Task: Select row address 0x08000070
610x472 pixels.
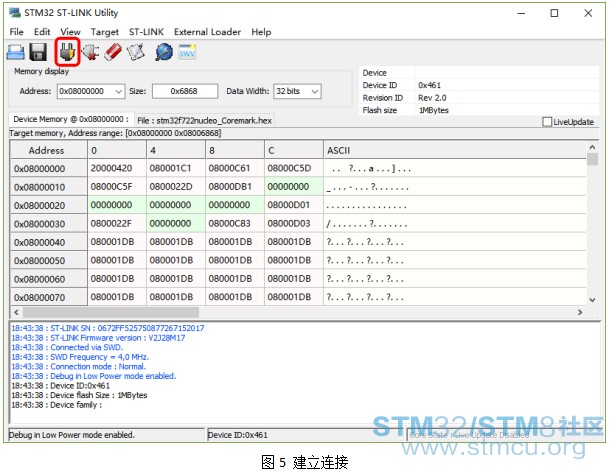Action: coord(49,297)
